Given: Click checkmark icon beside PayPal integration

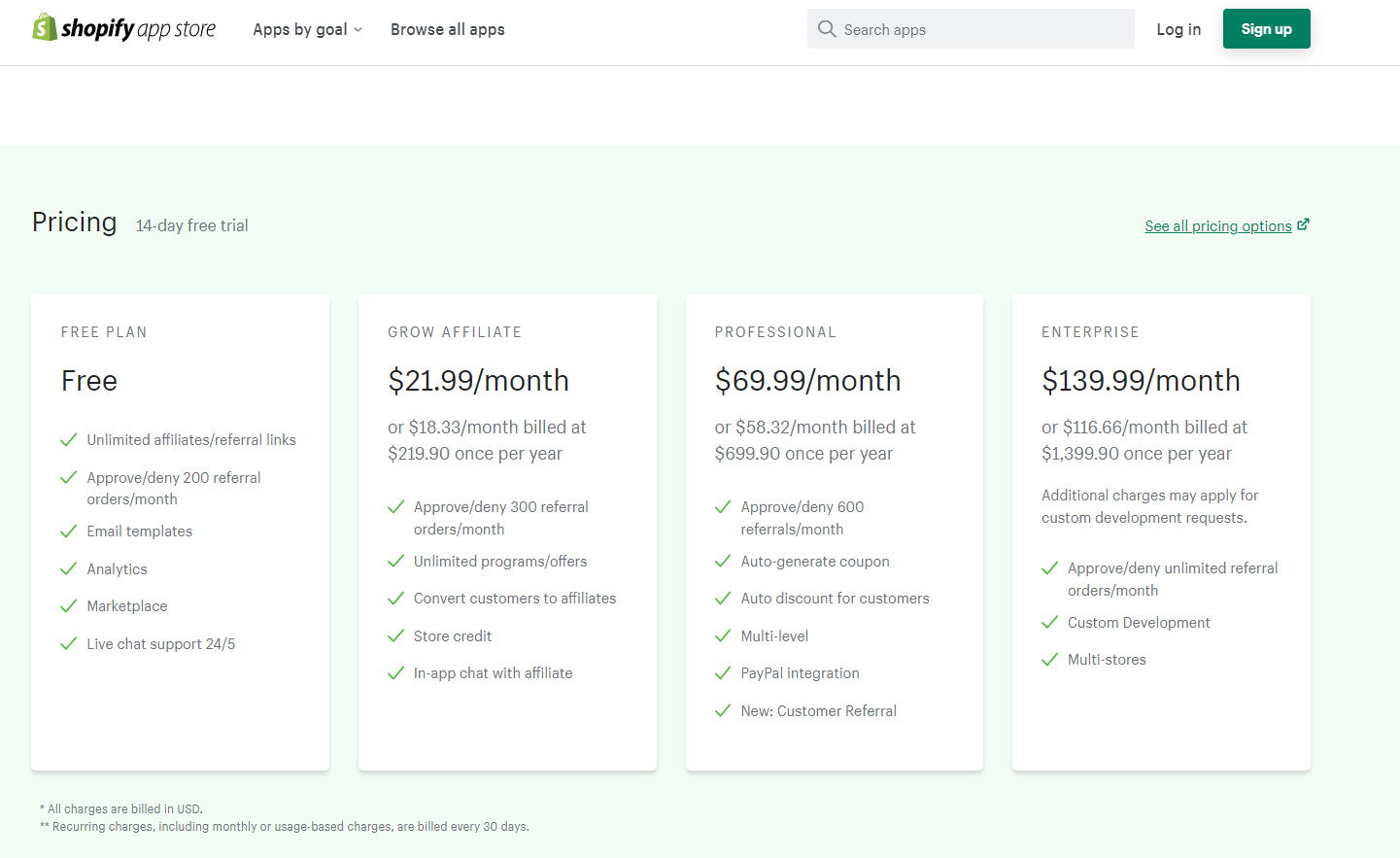Looking at the screenshot, I should coord(723,673).
